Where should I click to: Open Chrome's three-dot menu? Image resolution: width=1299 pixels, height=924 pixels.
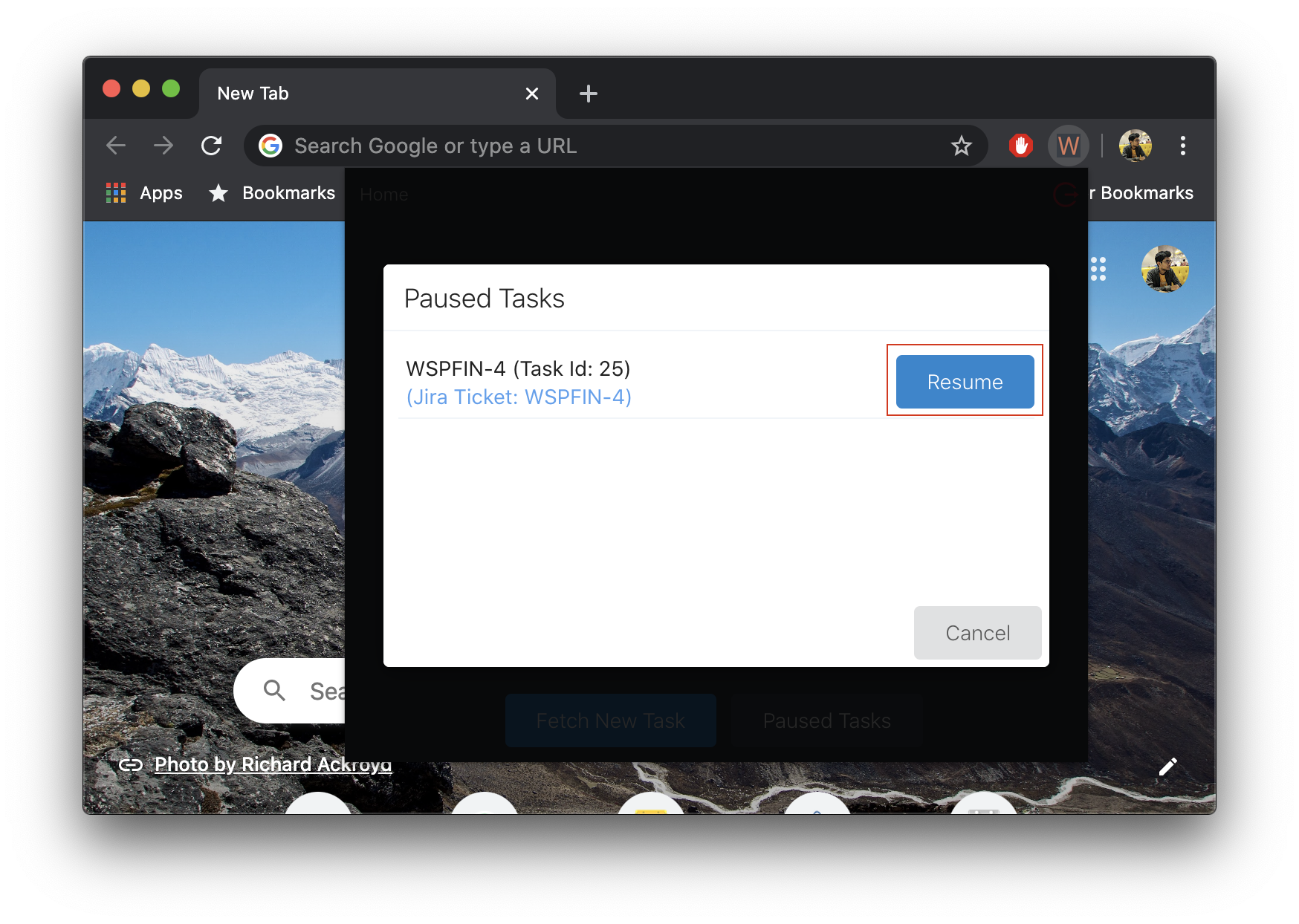tap(1183, 146)
